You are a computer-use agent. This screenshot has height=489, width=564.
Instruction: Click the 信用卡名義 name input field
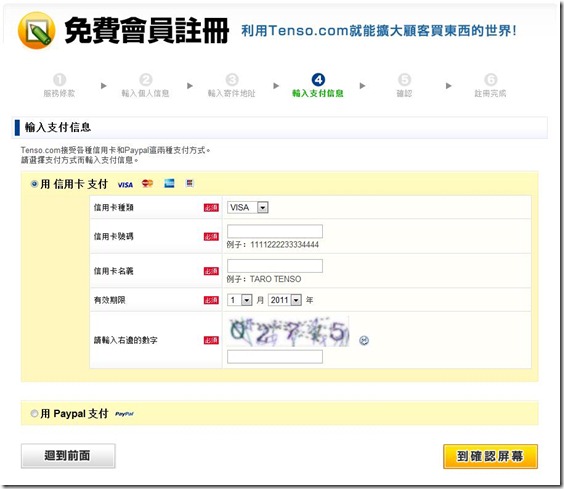pos(275,266)
